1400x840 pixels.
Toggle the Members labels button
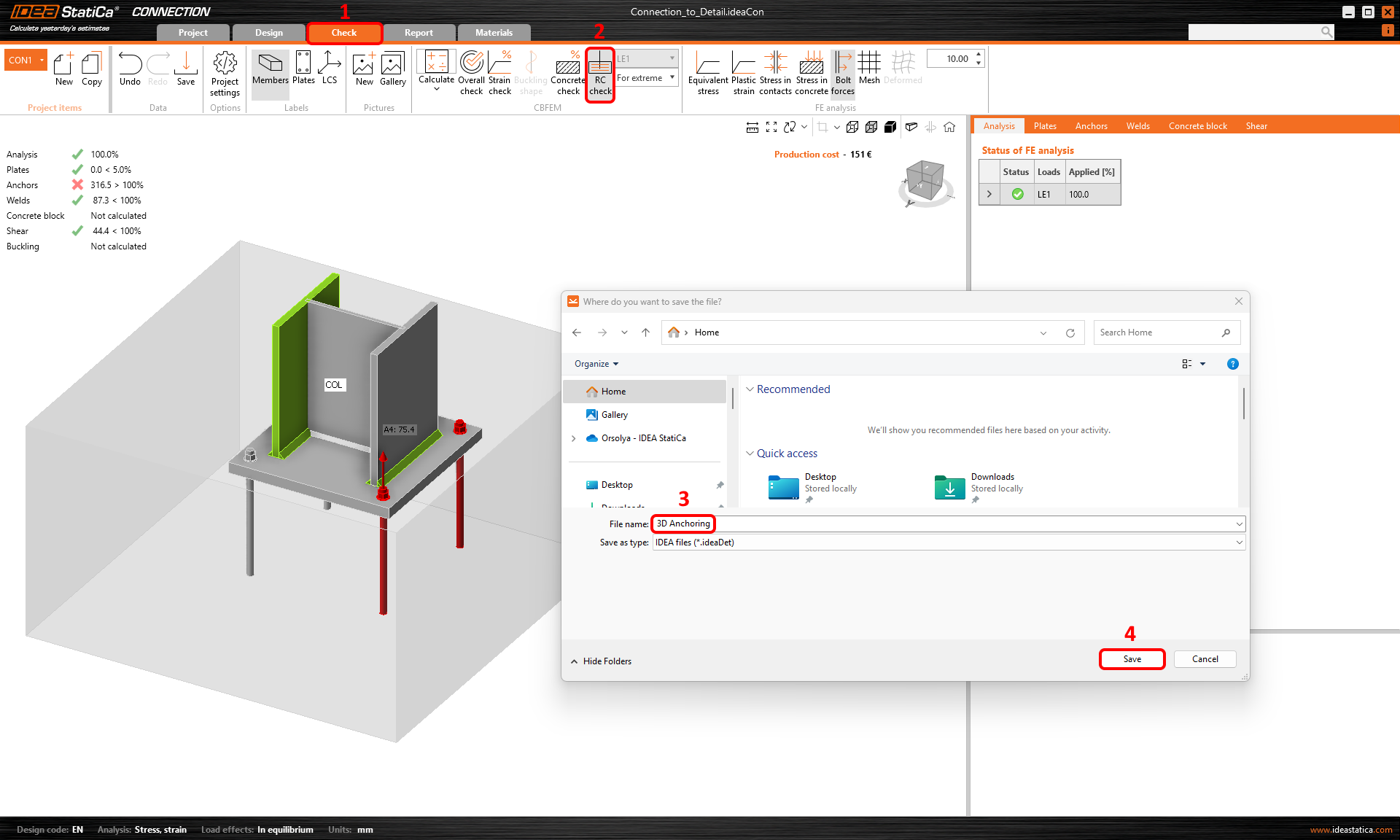pos(270,64)
